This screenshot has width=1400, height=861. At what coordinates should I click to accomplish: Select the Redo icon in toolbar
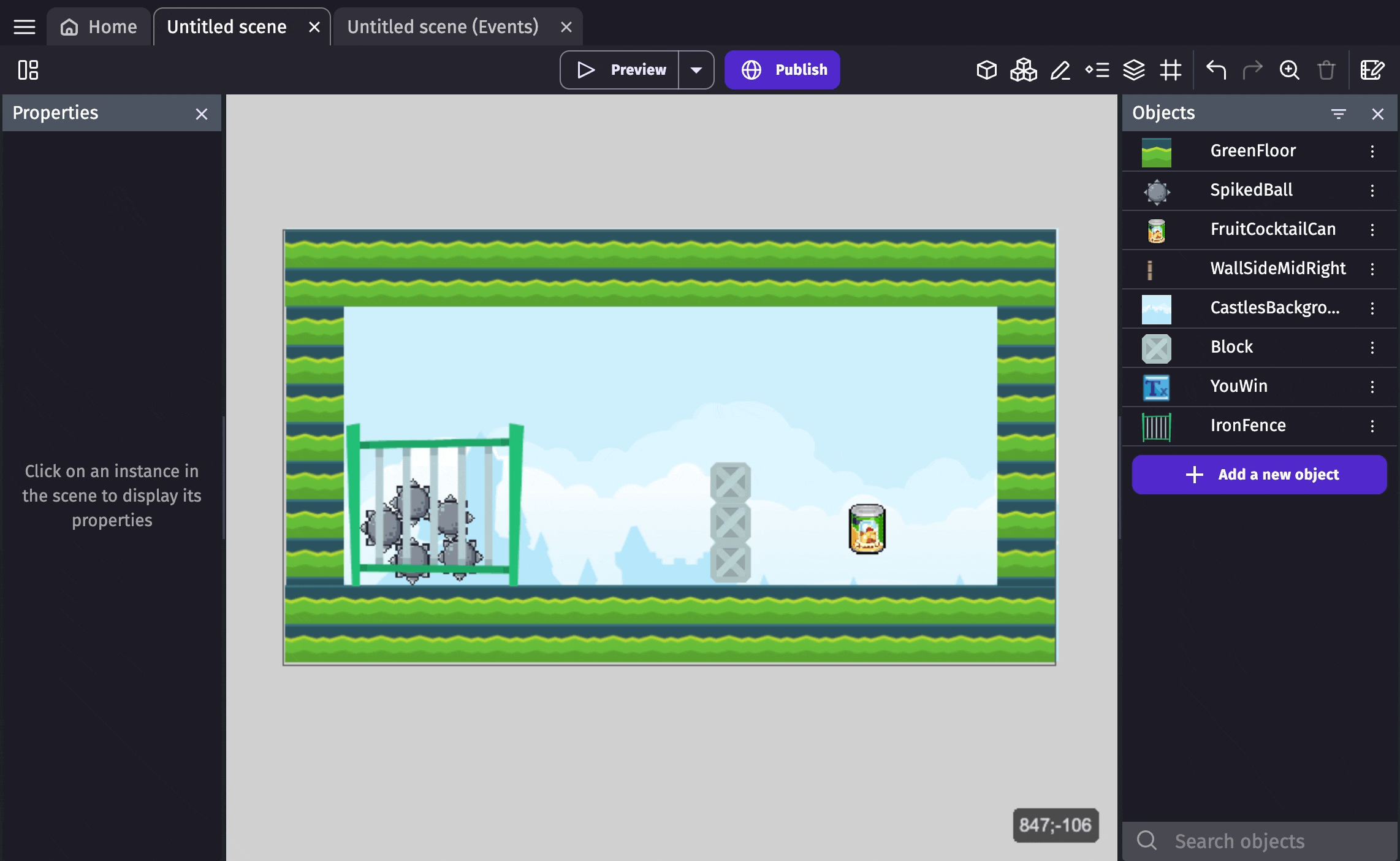[x=1252, y=70]
